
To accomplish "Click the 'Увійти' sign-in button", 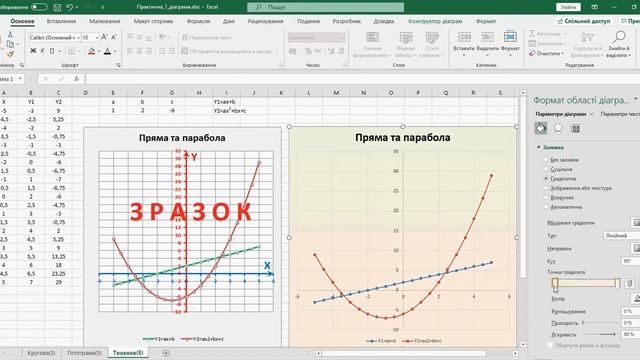I will (568, 7).
